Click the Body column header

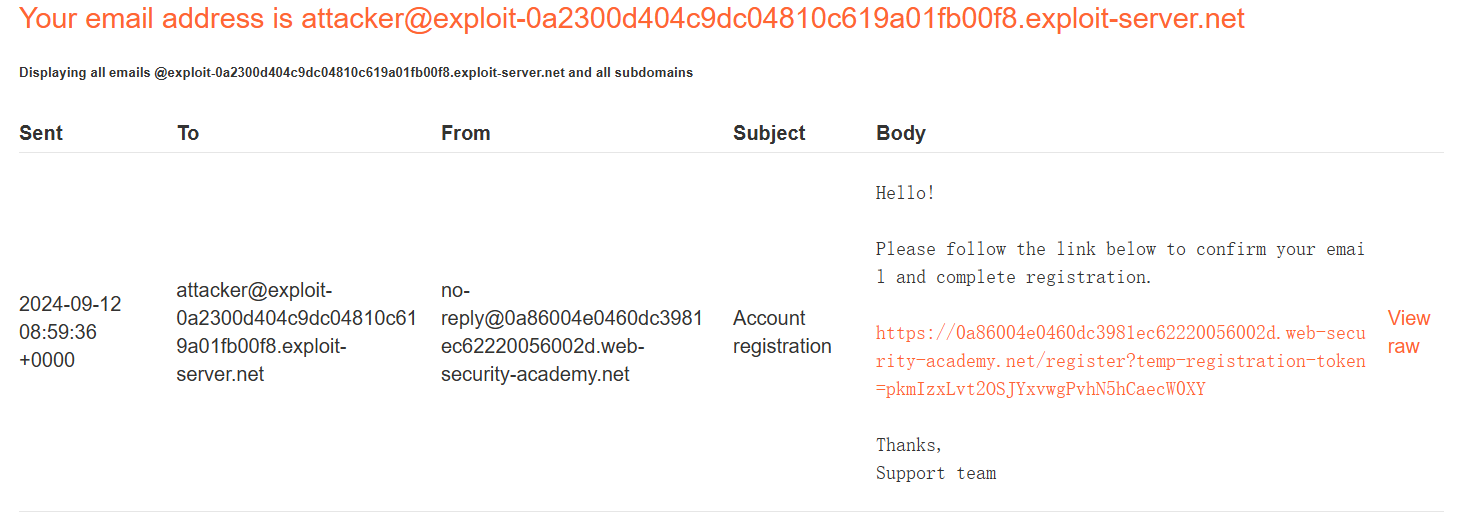(901, 133)
